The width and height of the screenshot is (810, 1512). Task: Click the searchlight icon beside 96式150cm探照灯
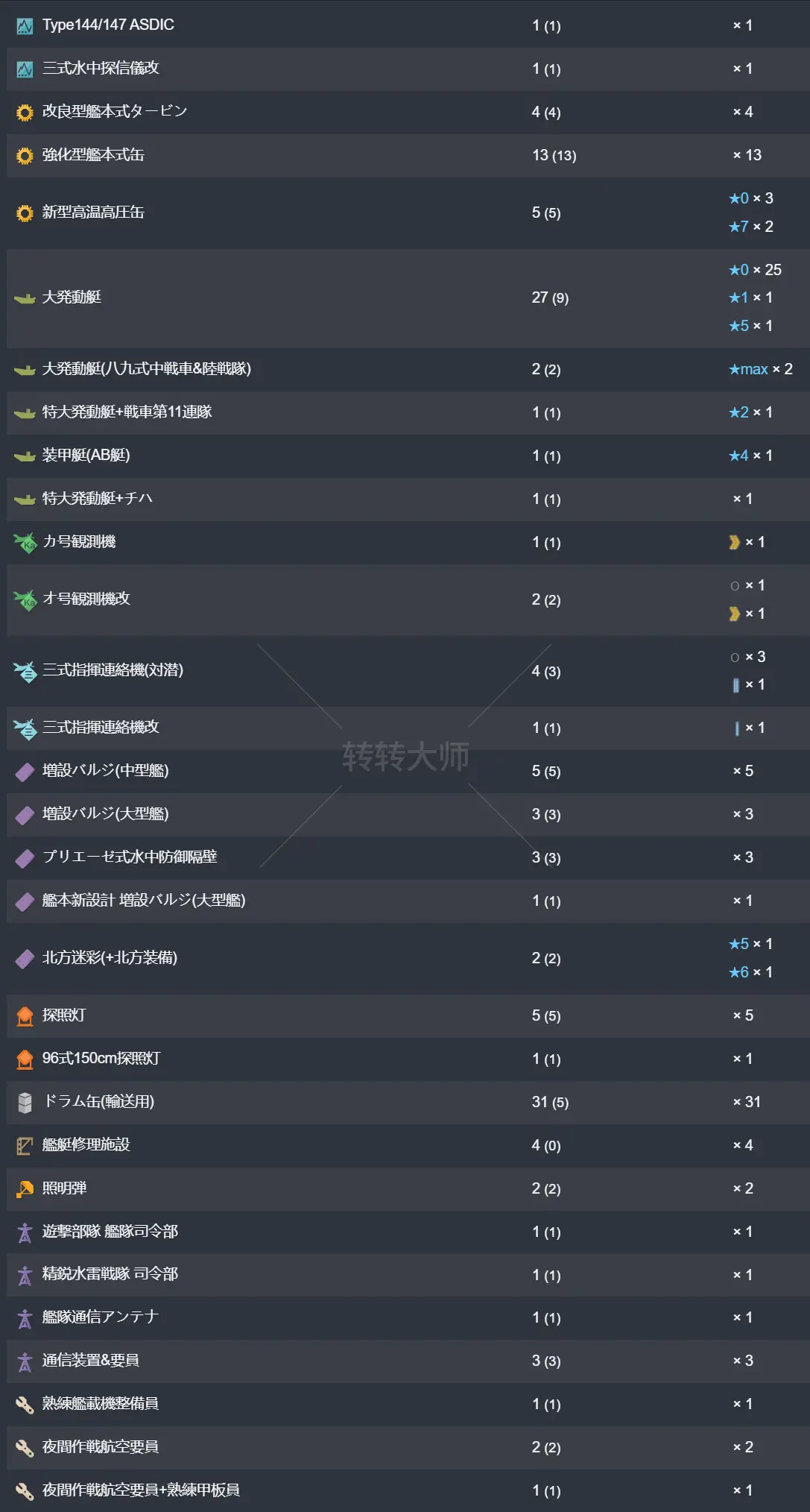click(25, 1059)
